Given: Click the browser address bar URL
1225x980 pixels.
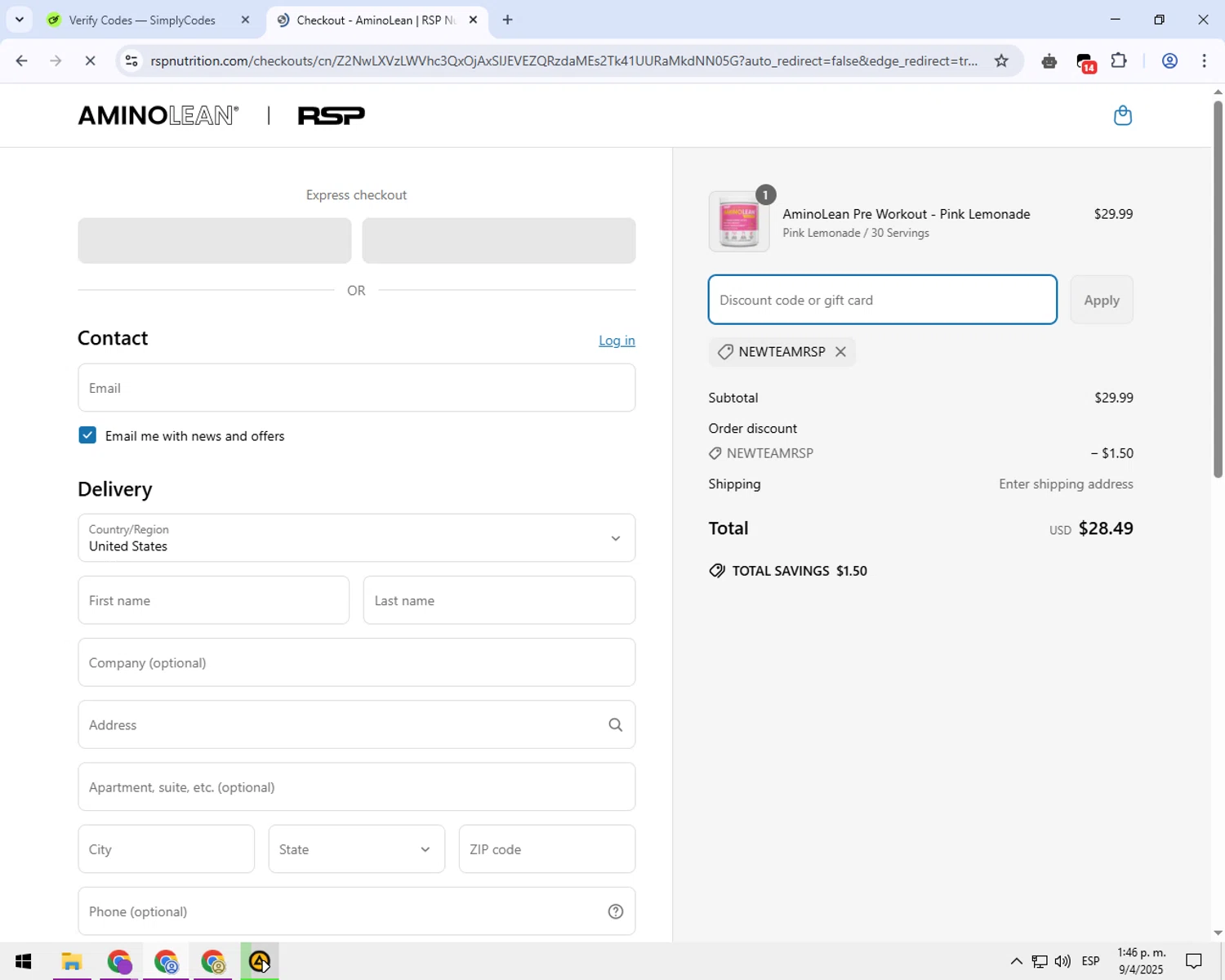Looking at the screenshot, I should pyautogui.click(x=563, y=60).
